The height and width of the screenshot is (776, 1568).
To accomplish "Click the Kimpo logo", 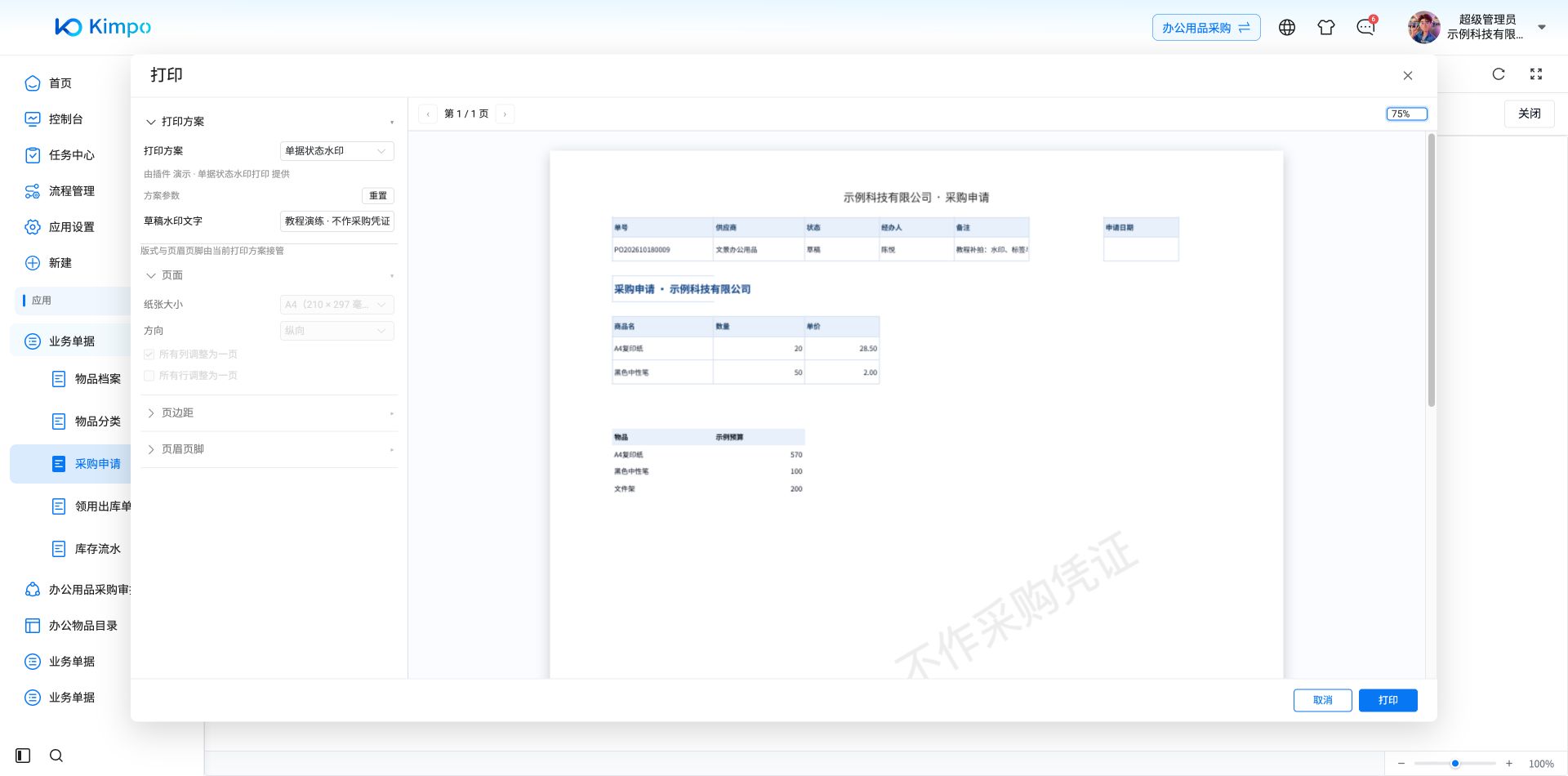I will point(103,27).
